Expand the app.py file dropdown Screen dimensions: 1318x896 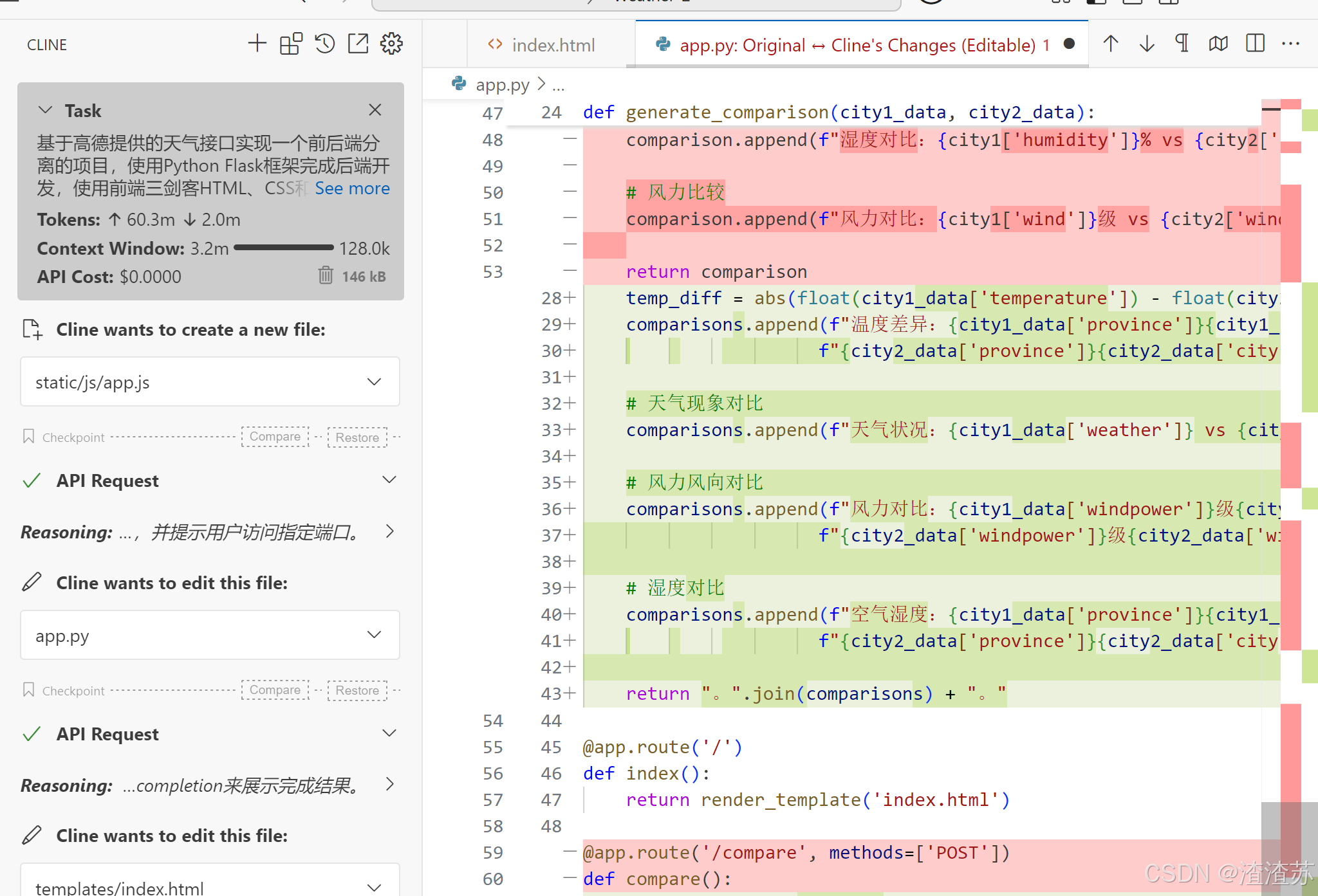pos(374,635)
